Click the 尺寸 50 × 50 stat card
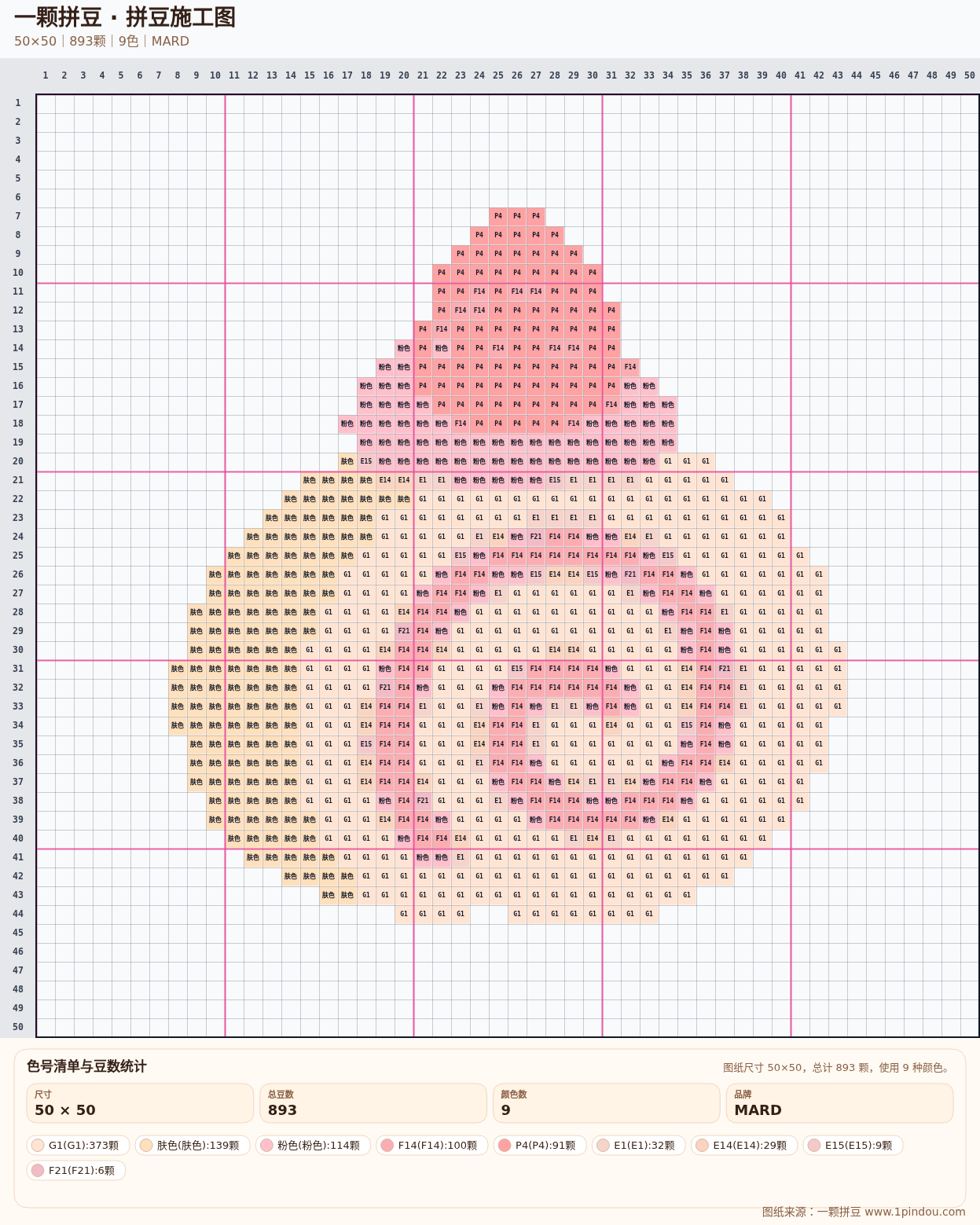 click(140, 1103)
